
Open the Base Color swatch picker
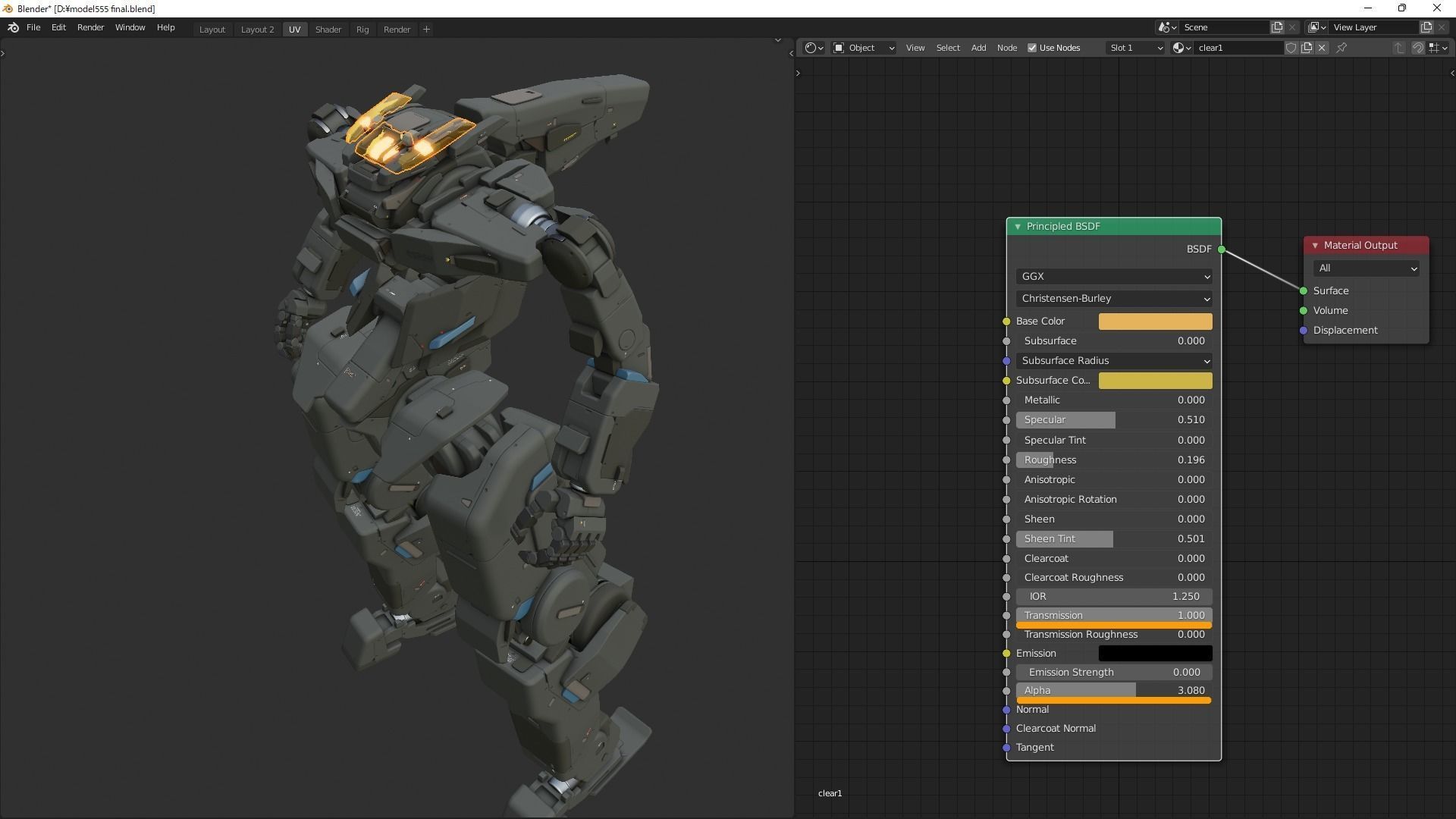1155,322
